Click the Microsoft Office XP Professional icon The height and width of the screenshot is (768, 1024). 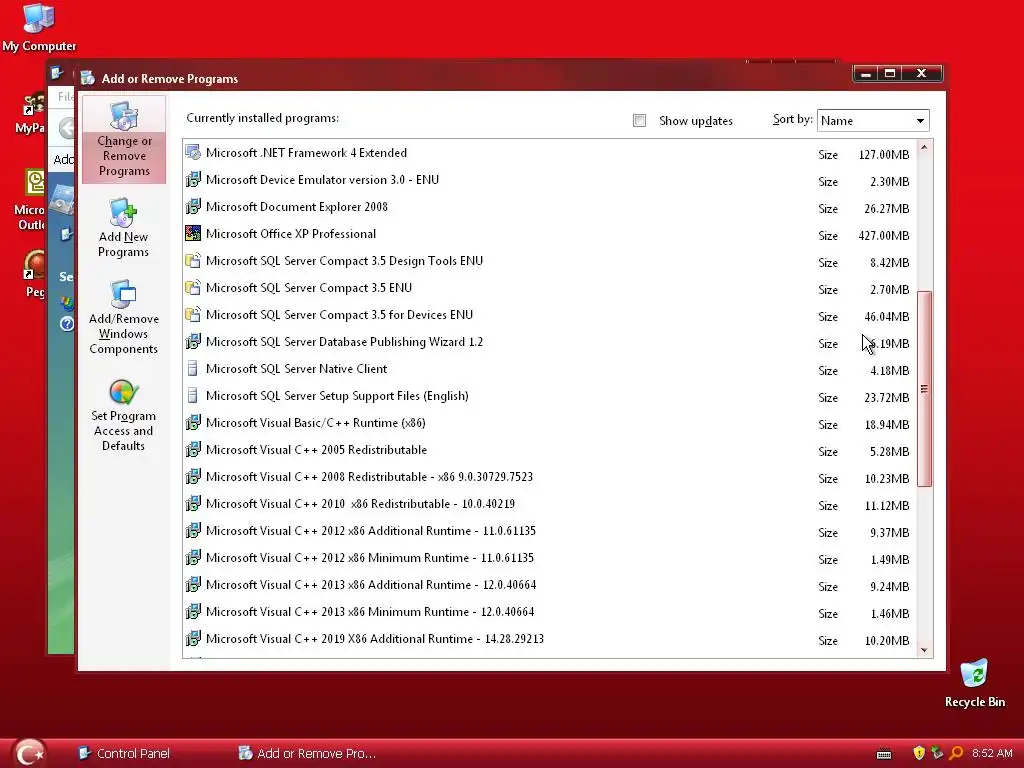[x=193, y=234]
